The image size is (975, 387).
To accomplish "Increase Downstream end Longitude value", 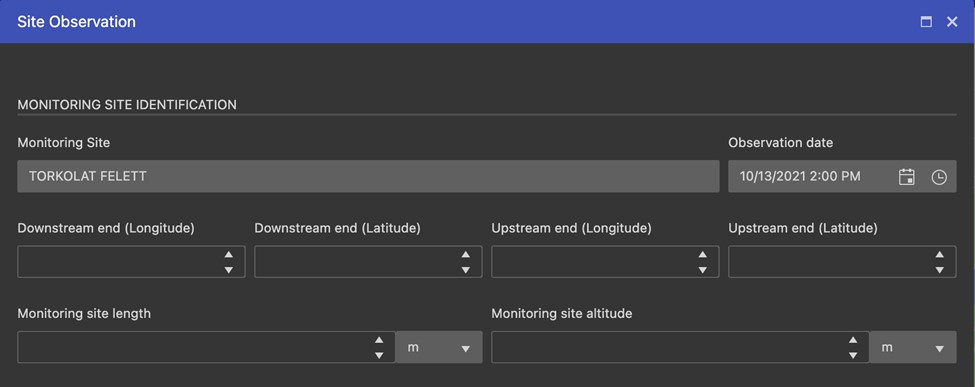I will 228,254.
